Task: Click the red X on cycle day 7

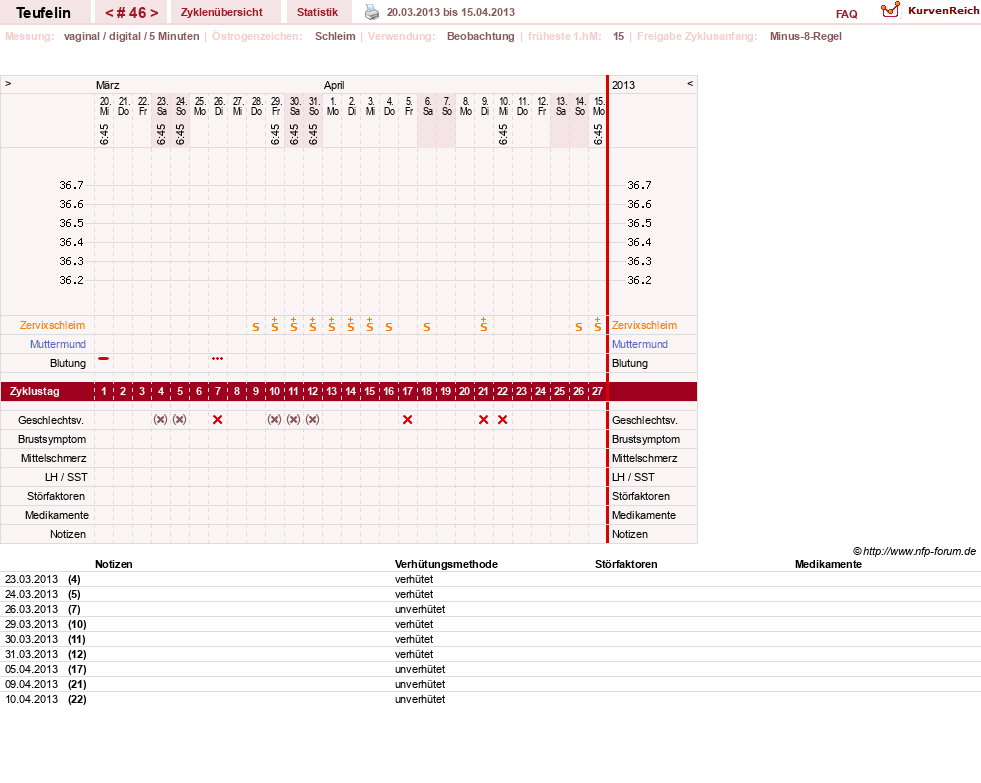Action: click(217, 420)
